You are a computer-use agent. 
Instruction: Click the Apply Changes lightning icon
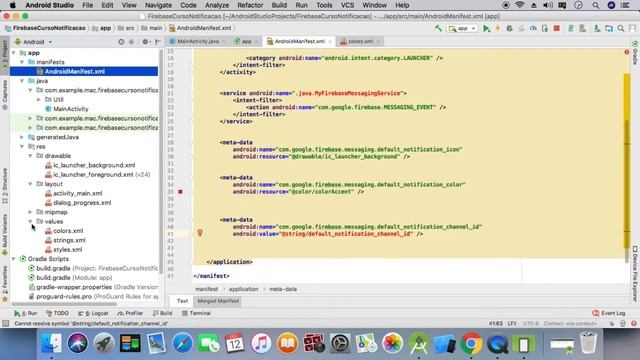498,28
